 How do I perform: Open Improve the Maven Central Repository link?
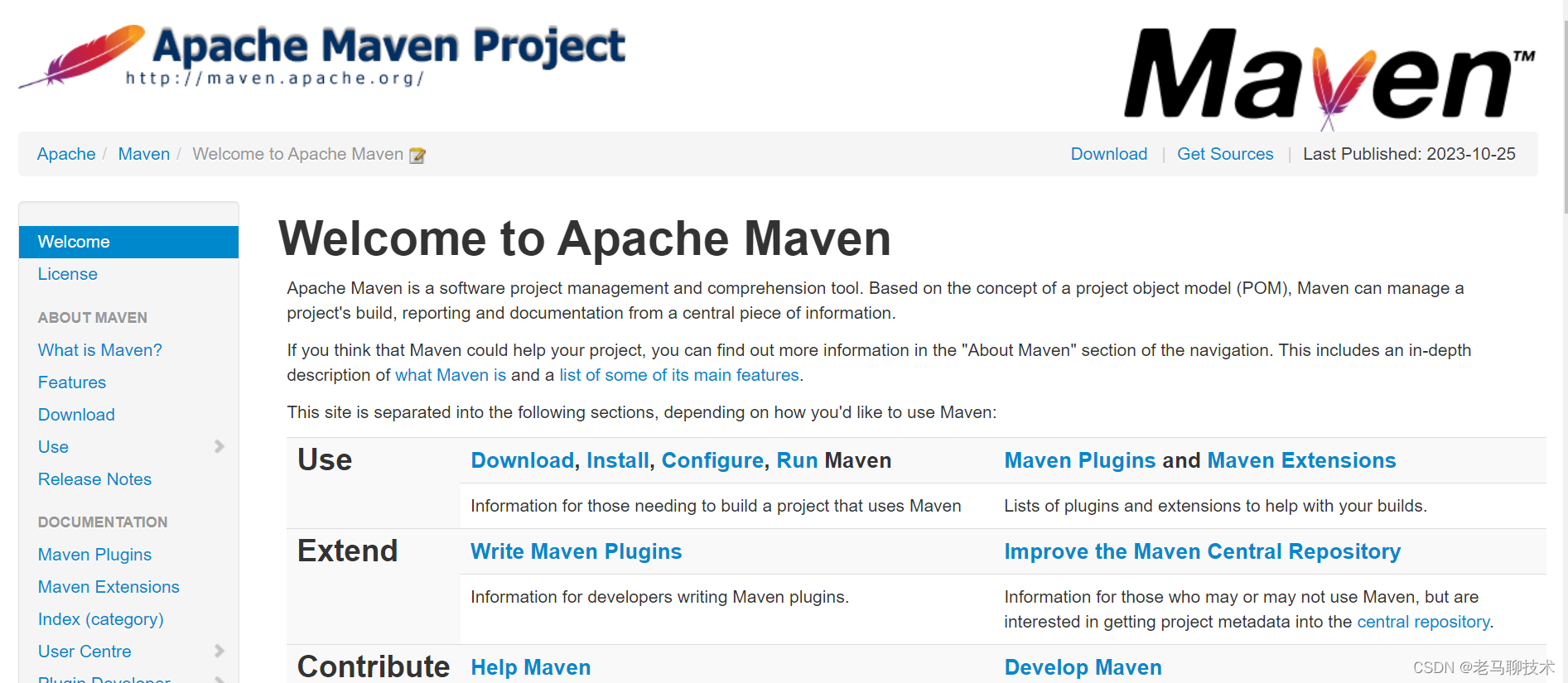[x=1203, y=551]
